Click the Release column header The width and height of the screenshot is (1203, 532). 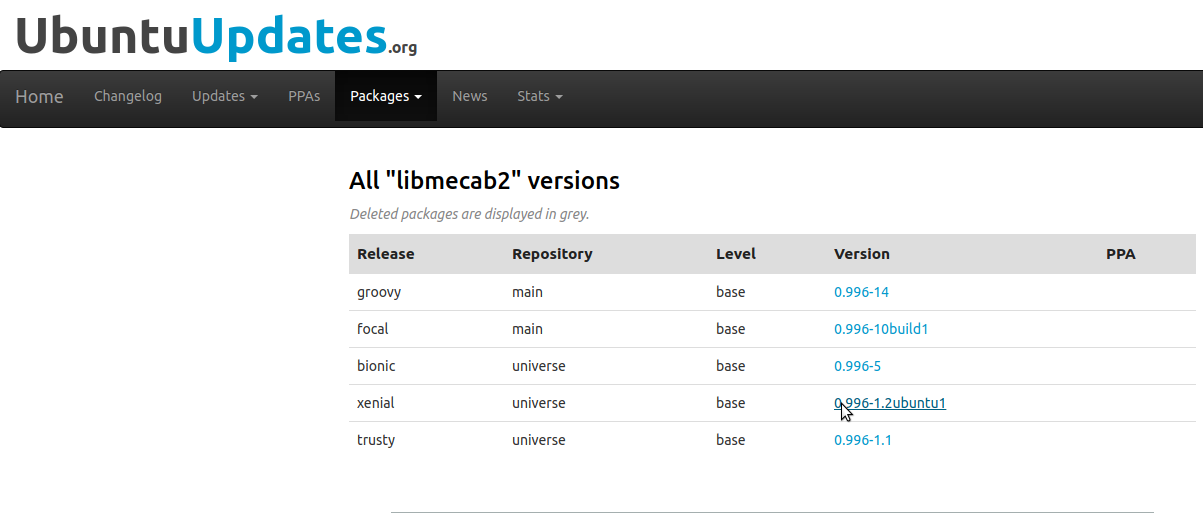coord(386,254)
